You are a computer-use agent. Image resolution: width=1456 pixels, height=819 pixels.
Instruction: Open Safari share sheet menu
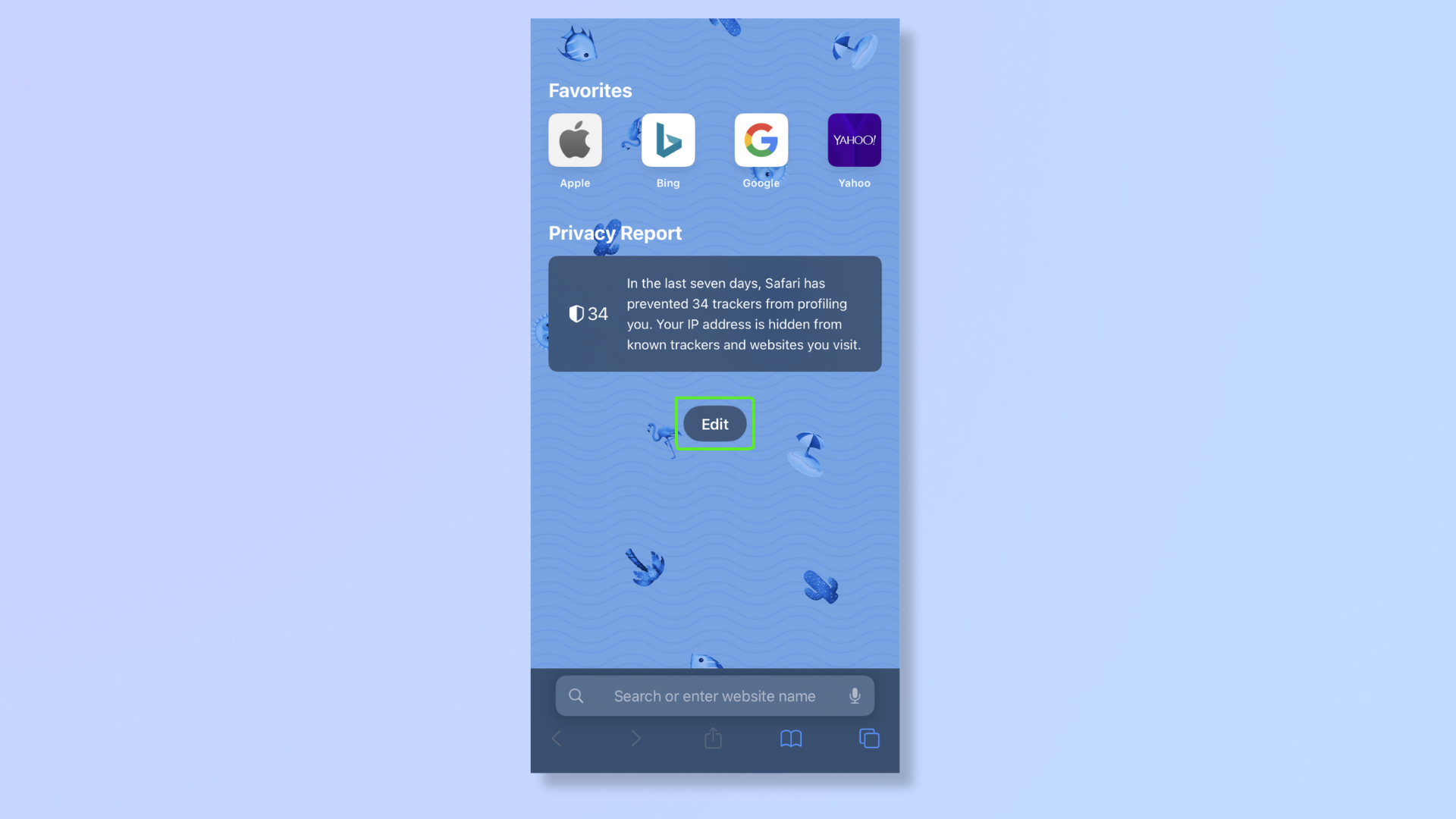click(713, 738)
